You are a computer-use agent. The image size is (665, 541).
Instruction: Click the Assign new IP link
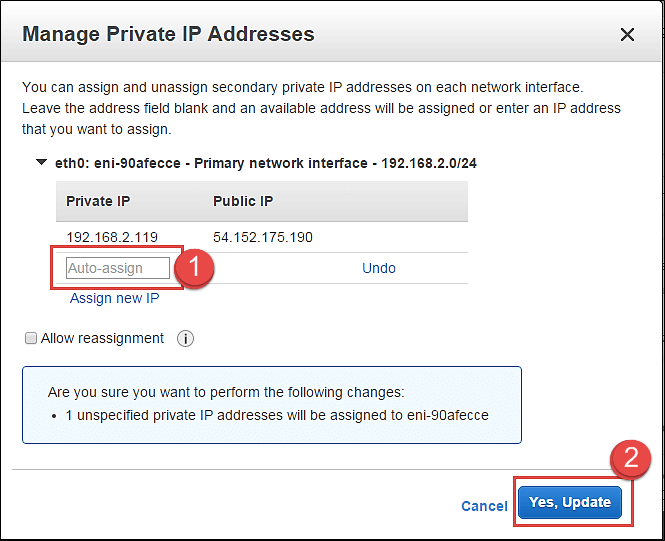[x=114, y=298]
